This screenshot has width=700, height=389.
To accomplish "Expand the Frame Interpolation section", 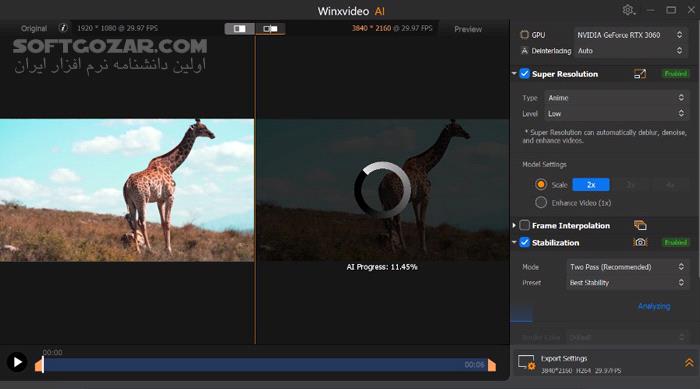I will tap(514, 226).
